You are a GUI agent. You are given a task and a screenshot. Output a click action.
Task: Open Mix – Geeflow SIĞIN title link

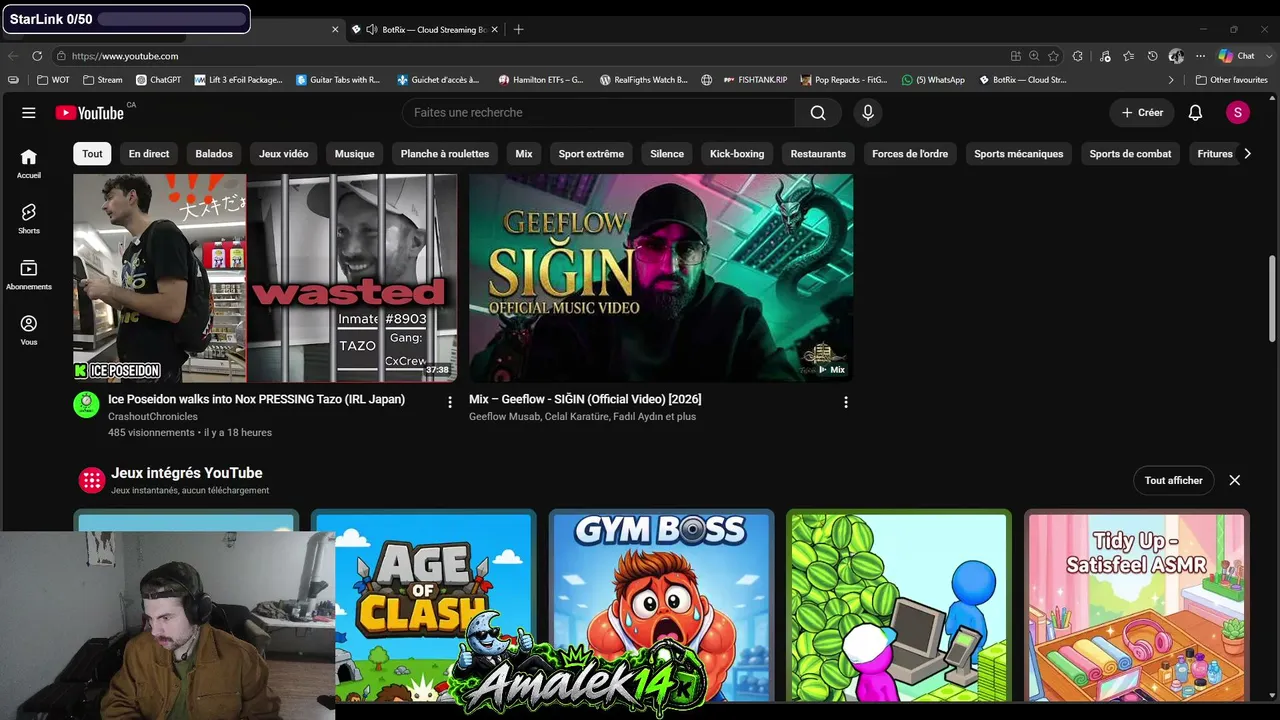click(x=585, y=399)
